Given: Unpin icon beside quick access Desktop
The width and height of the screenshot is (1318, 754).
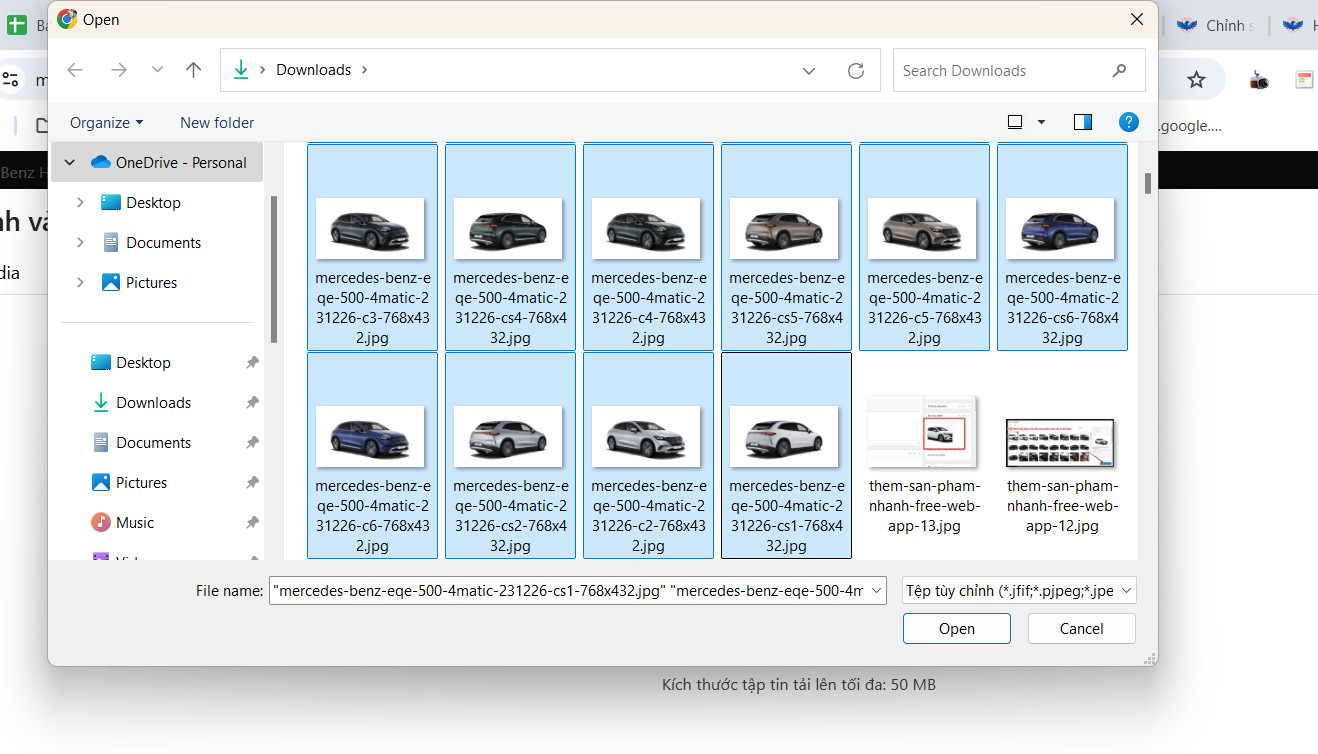Looking at the screenshot, I should pyautogui.click(x=252, y=363).
